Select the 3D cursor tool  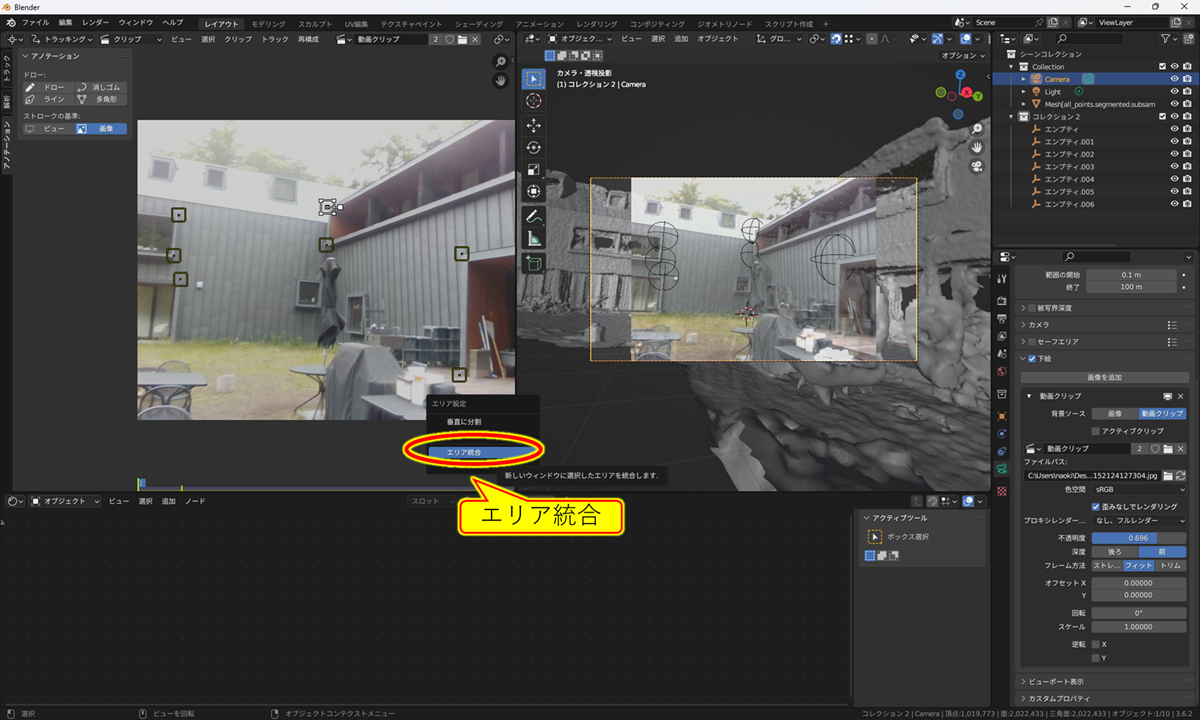point(534,101)
